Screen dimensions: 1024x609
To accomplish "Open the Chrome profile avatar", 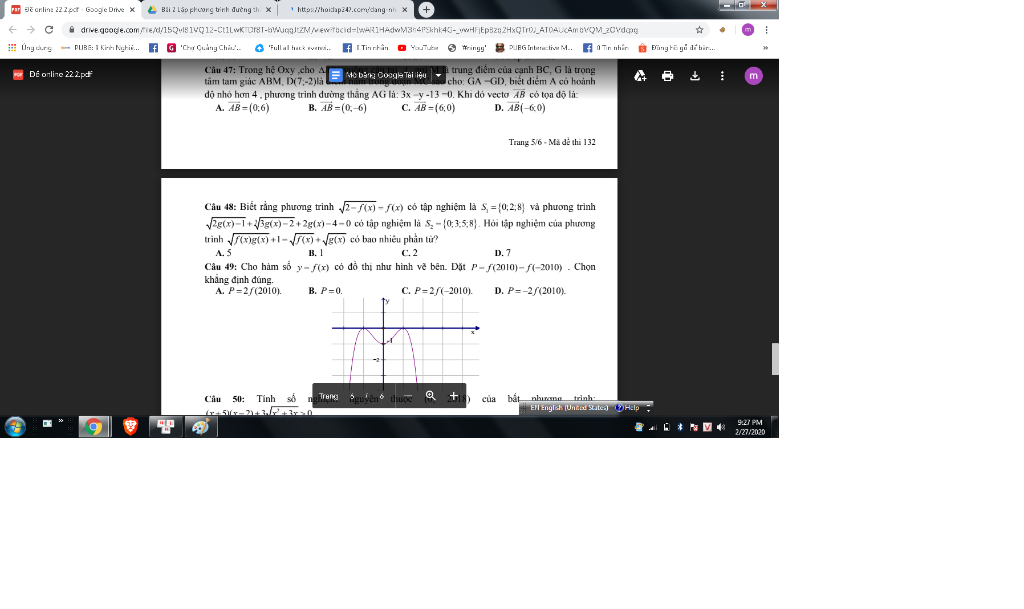I will [x=748, y=29].
